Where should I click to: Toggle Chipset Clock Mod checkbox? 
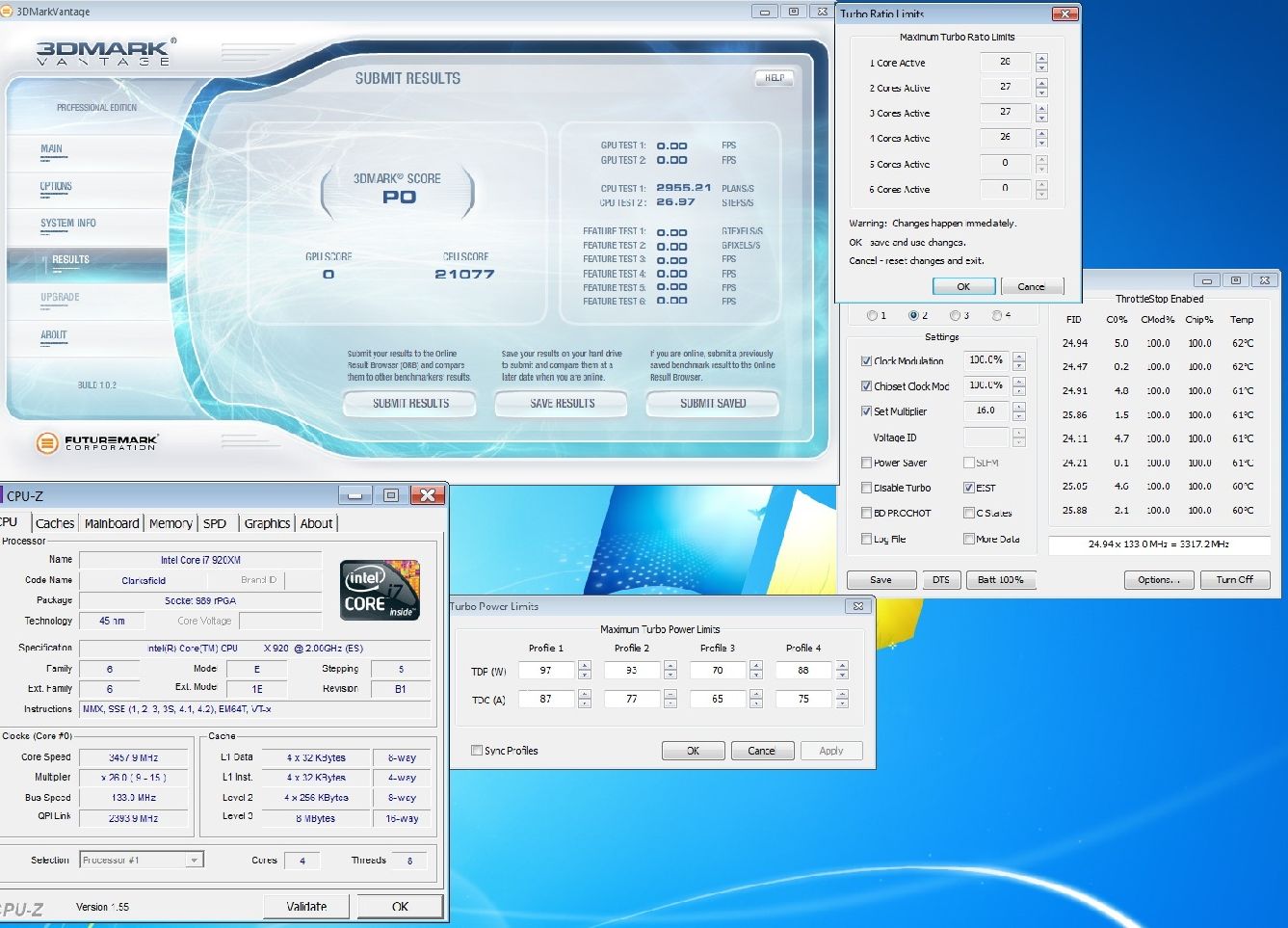[x=866, y=386]
